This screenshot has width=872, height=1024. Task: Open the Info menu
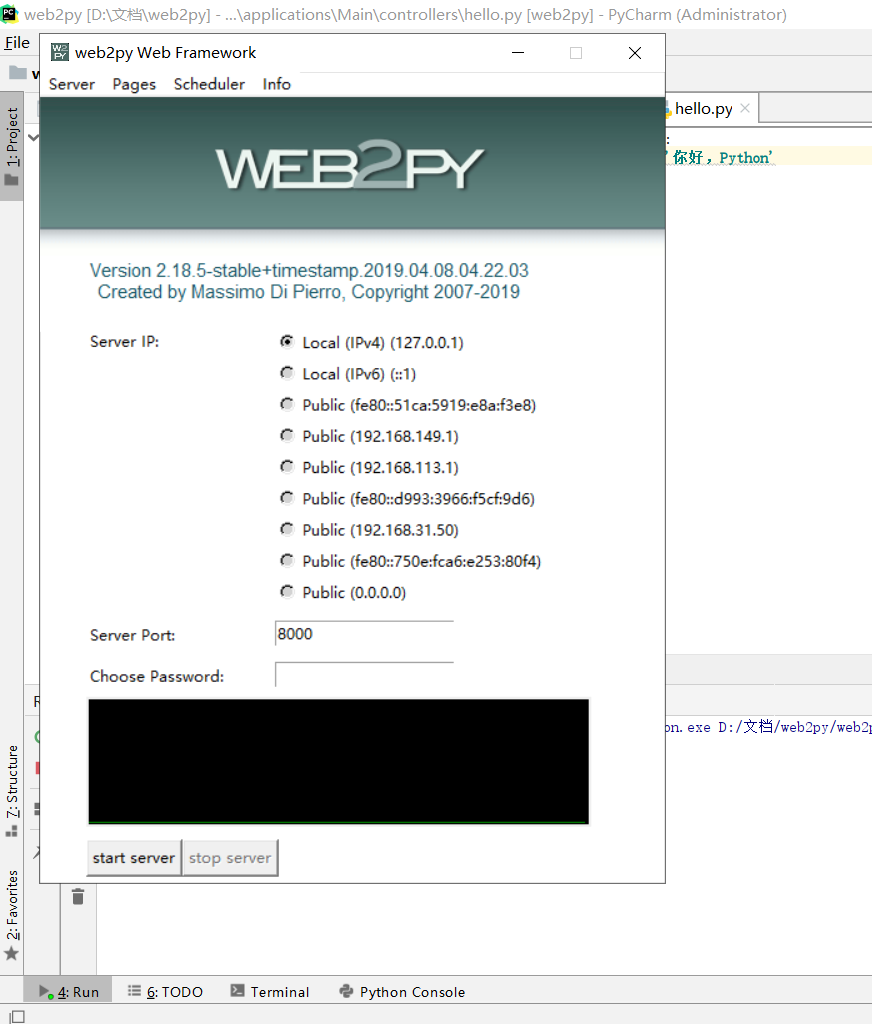point(277,84)
